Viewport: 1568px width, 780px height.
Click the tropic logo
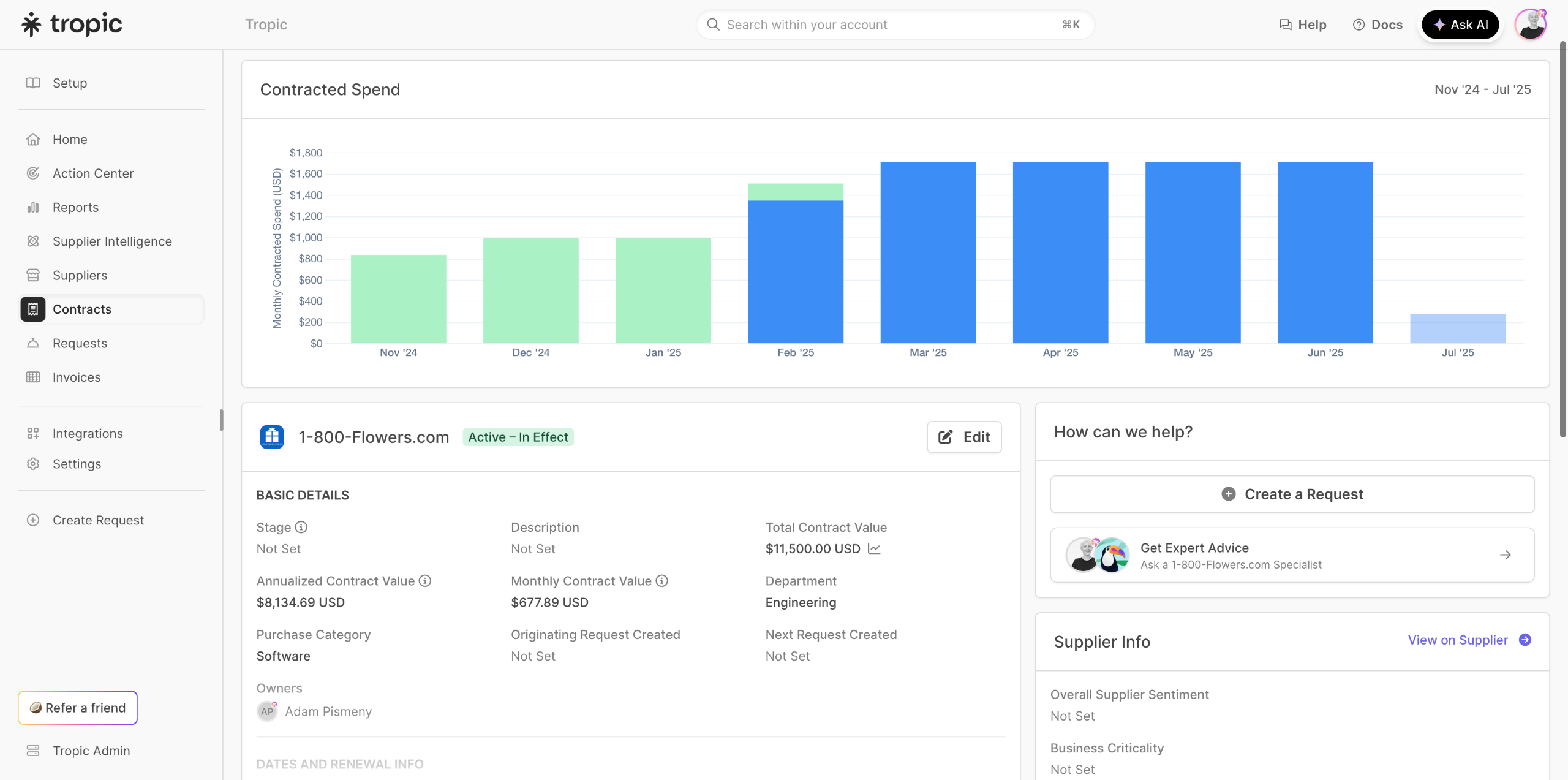point(72,25)
